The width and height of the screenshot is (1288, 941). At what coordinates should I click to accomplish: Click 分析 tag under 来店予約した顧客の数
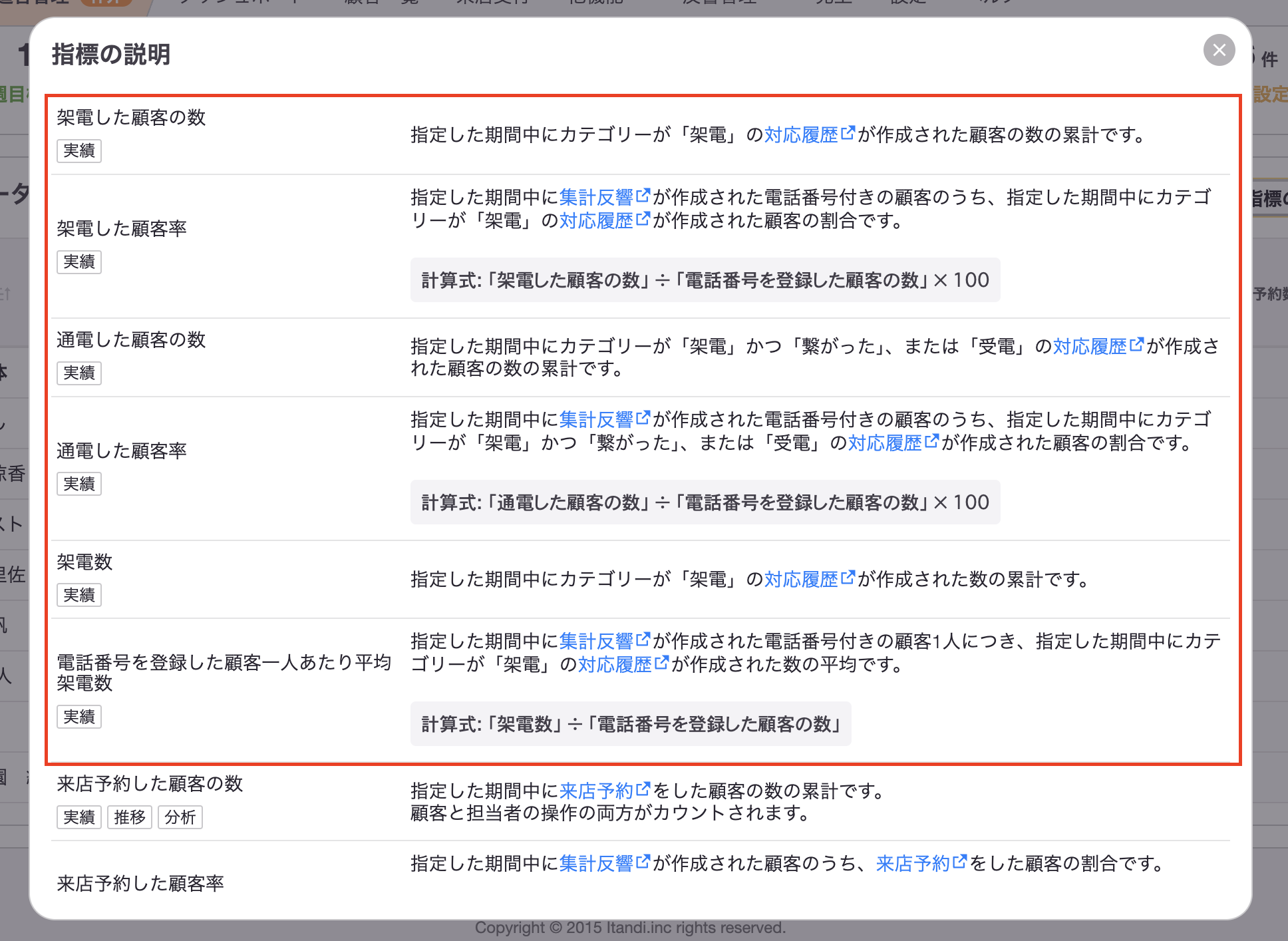pos(180,817)
